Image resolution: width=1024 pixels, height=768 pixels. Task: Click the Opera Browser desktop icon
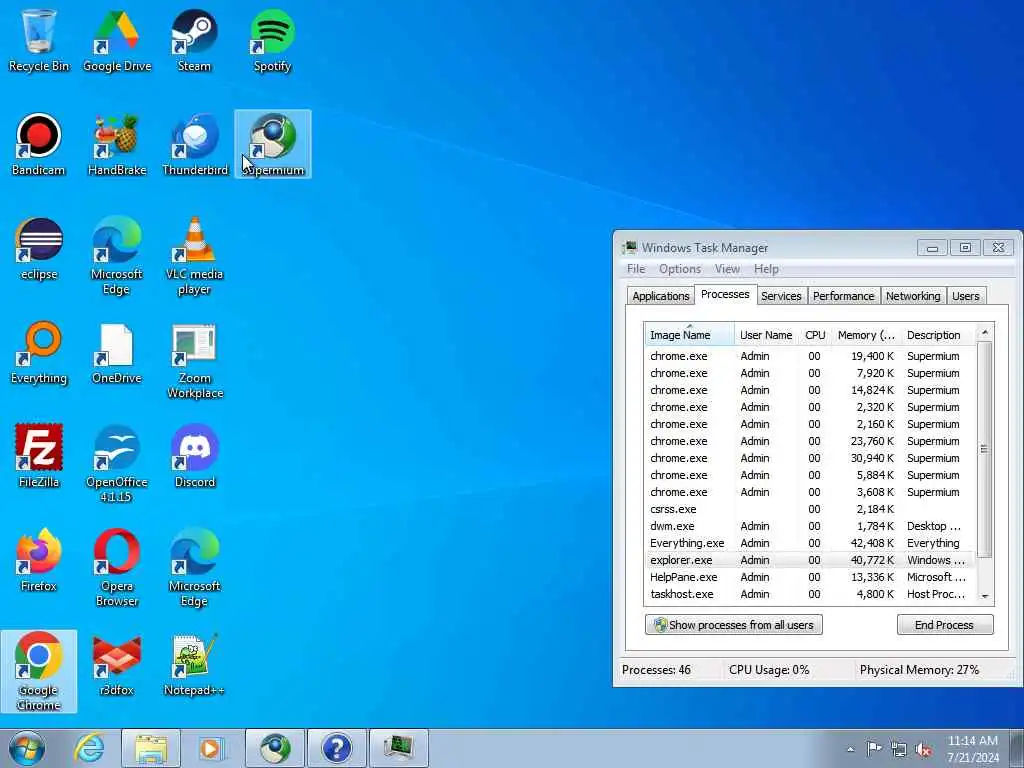pyautogui.click(x=117, y=568)
